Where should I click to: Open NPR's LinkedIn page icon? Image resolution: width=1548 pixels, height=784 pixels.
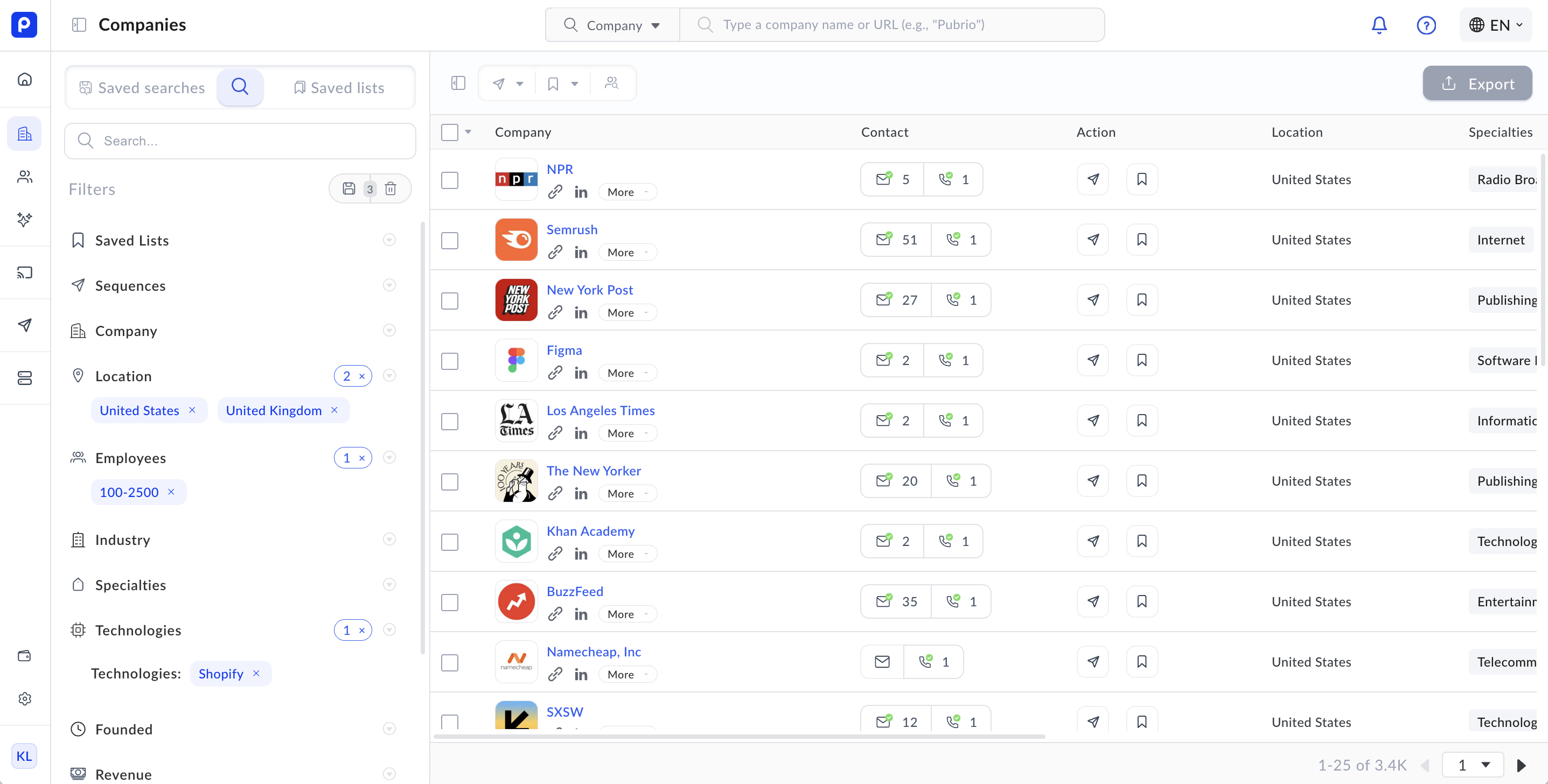click(x=581, y=192)
